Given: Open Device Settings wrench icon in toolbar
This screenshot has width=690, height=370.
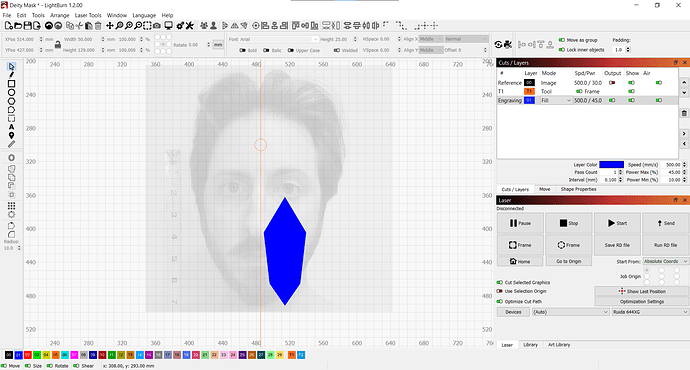Looking at the screenshot, I should click(x=190, y=26).
